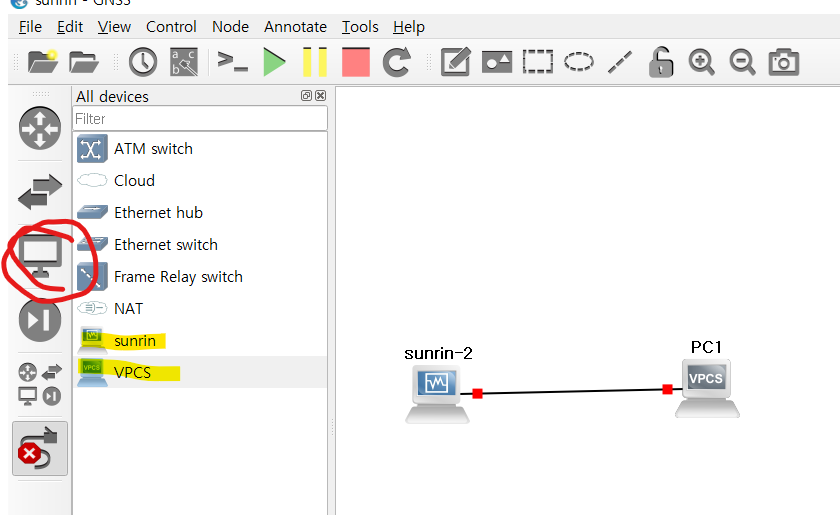The height and width of the screenshot is (515, 840).
Task: Toggle show interface labels icon
Action: click(x=184, y=62)
